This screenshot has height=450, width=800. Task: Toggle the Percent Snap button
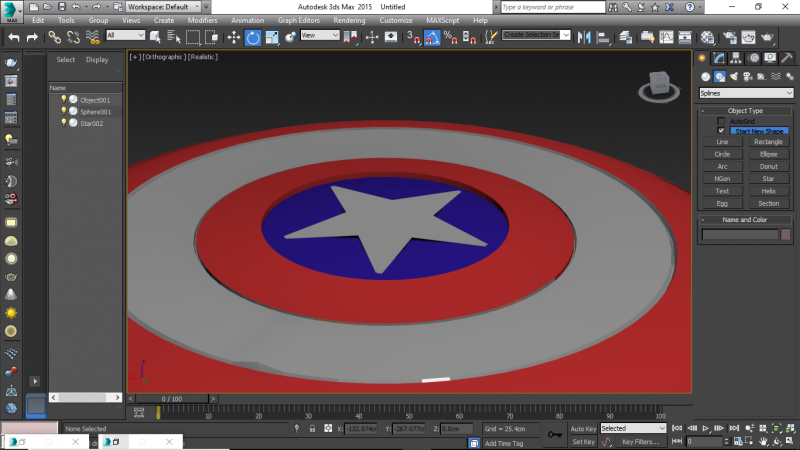coord(451,37)
